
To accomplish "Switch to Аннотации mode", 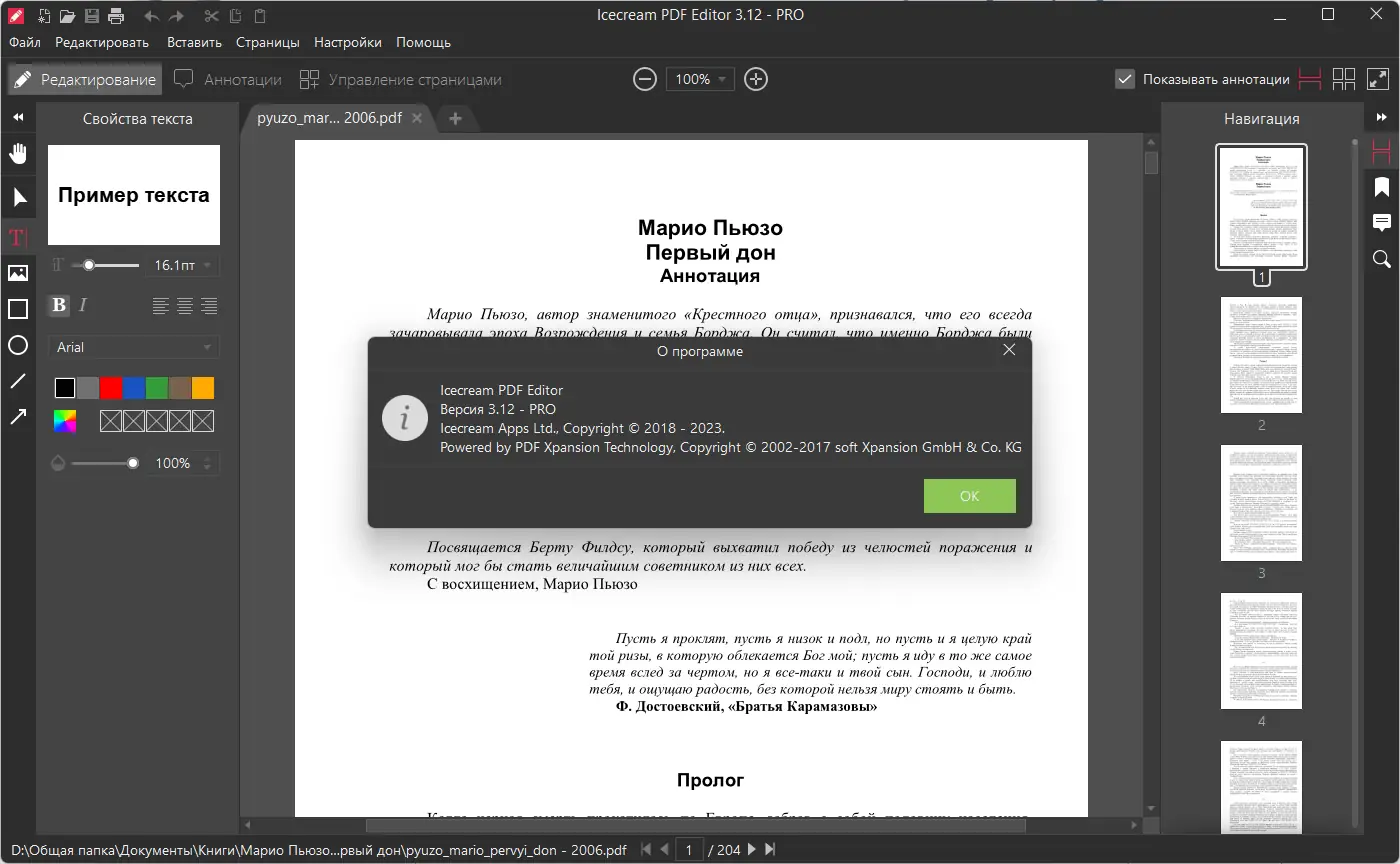I will [228, 79].
